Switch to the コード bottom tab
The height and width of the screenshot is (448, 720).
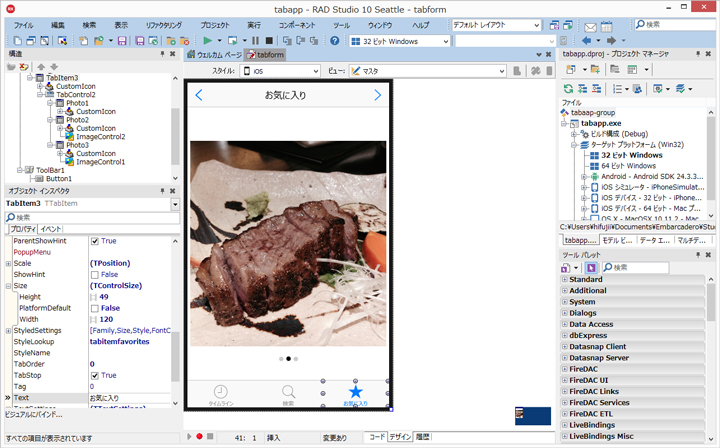[x=377, y=437]
